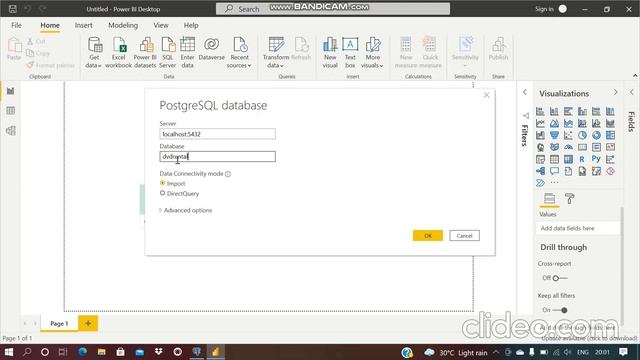Screen dimensions: 640x360
Task: Select the Power Automate chevrons visual
Action: point(540,183)
